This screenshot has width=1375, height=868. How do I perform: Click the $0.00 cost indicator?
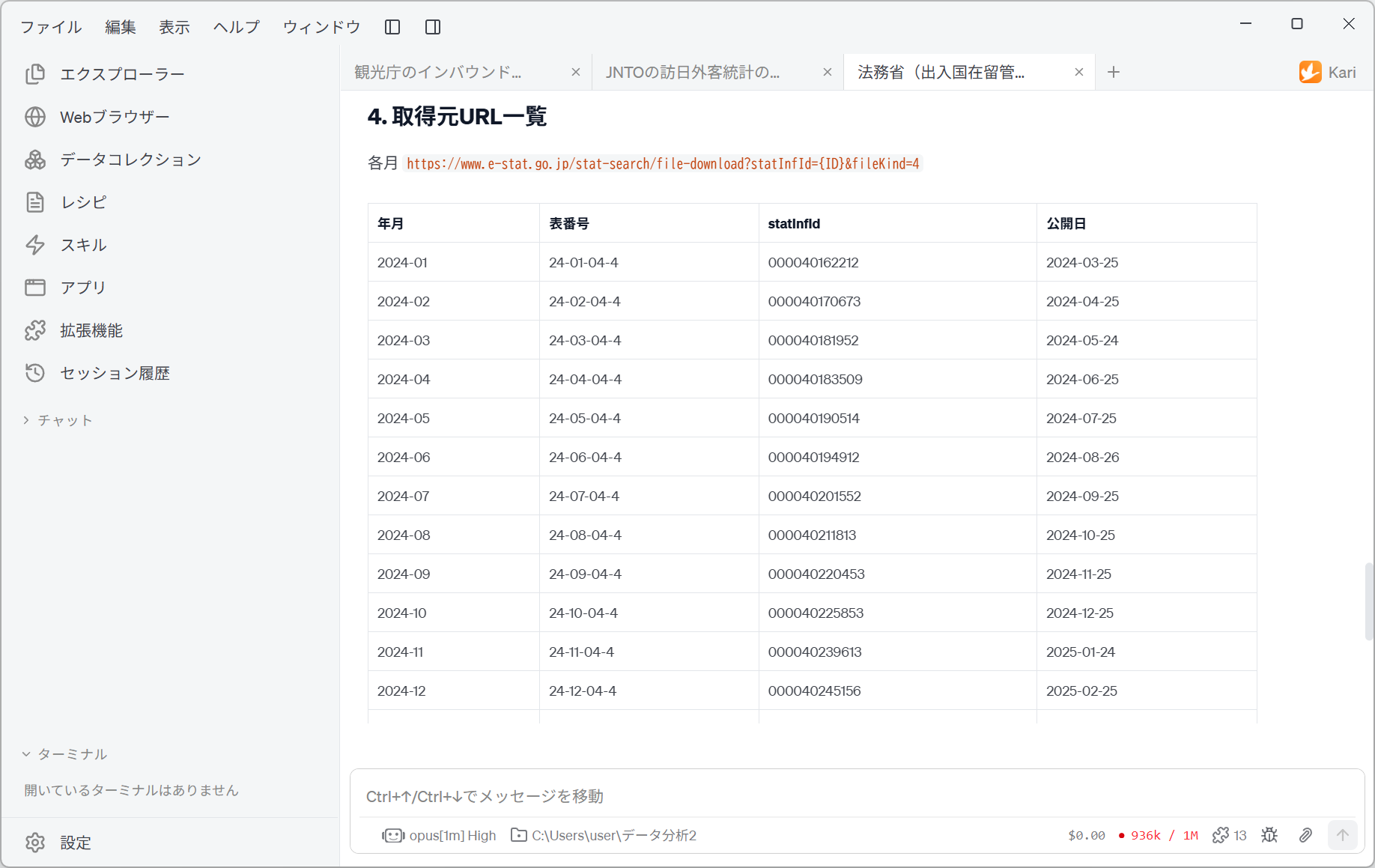click(1087, 835)
